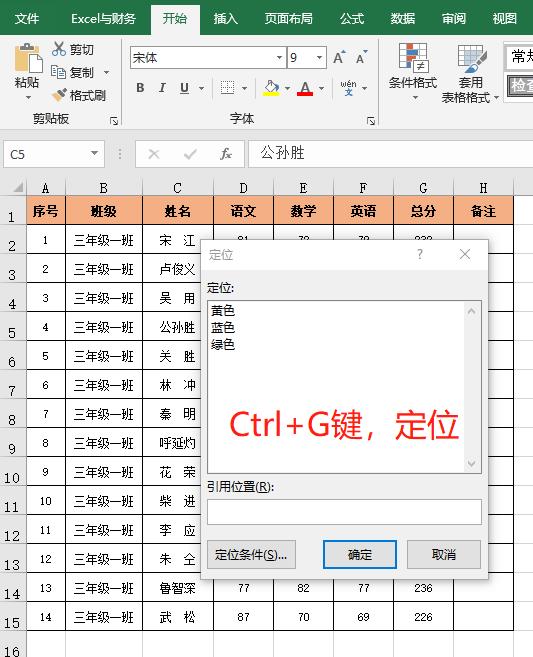This screenshot has height=657, width=533.
Task: Expand the font name dropdown 宋体
Action: point(279,57)
